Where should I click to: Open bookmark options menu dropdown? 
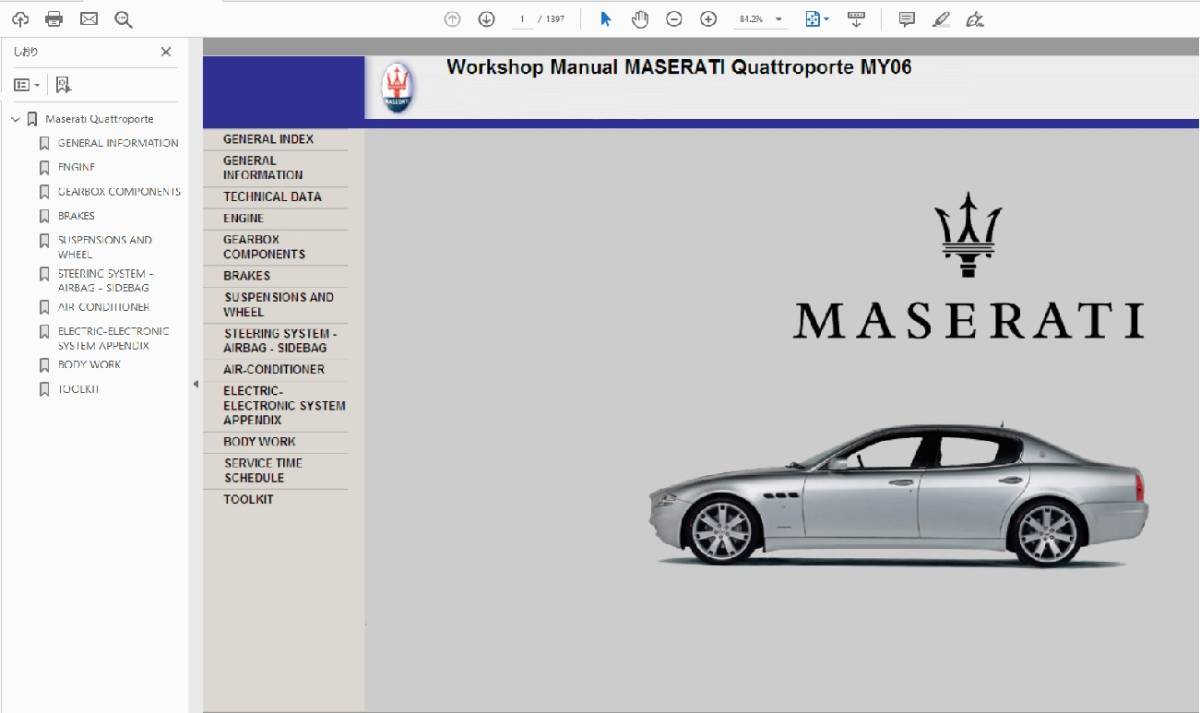pos(27,85)
